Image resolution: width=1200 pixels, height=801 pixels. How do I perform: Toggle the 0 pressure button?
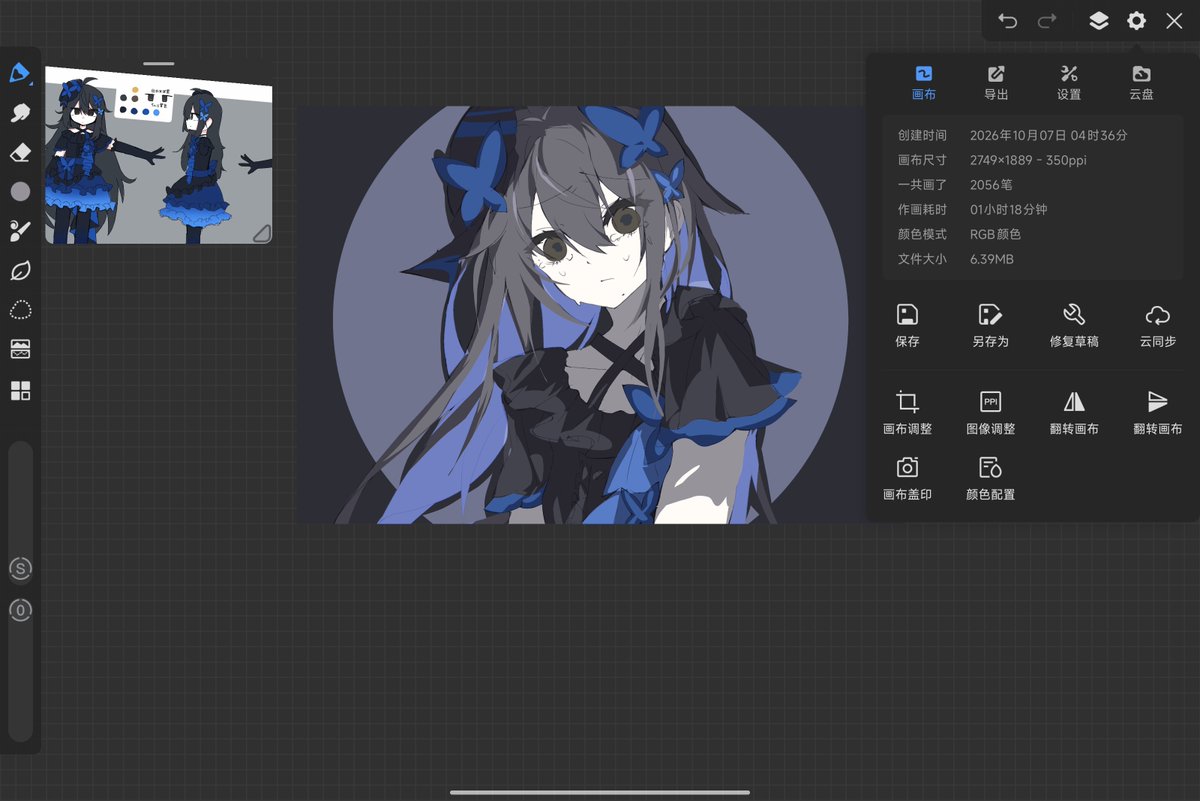20,610
